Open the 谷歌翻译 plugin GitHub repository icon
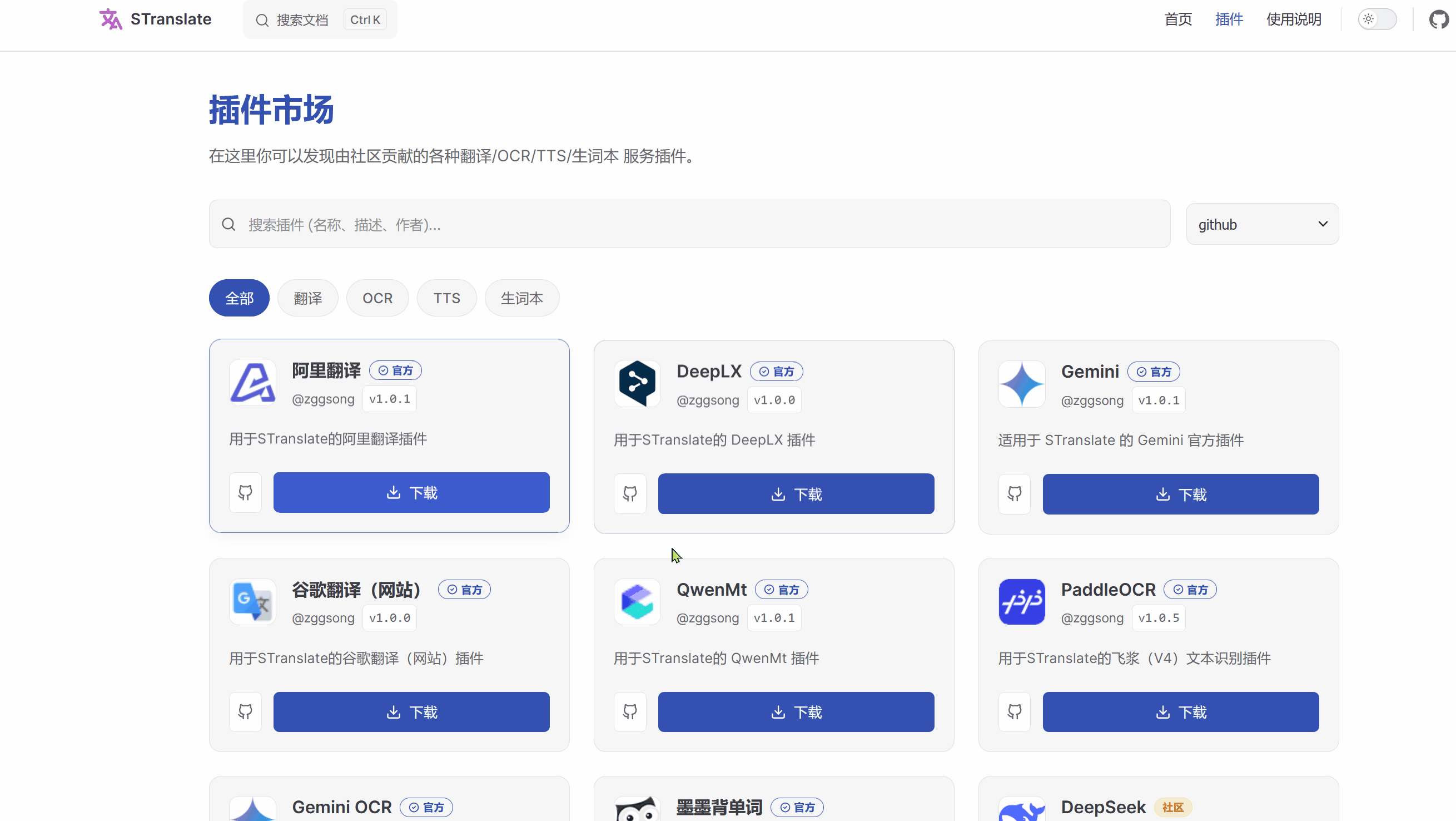Screen dimensions: 1456x821 [245, 712]
